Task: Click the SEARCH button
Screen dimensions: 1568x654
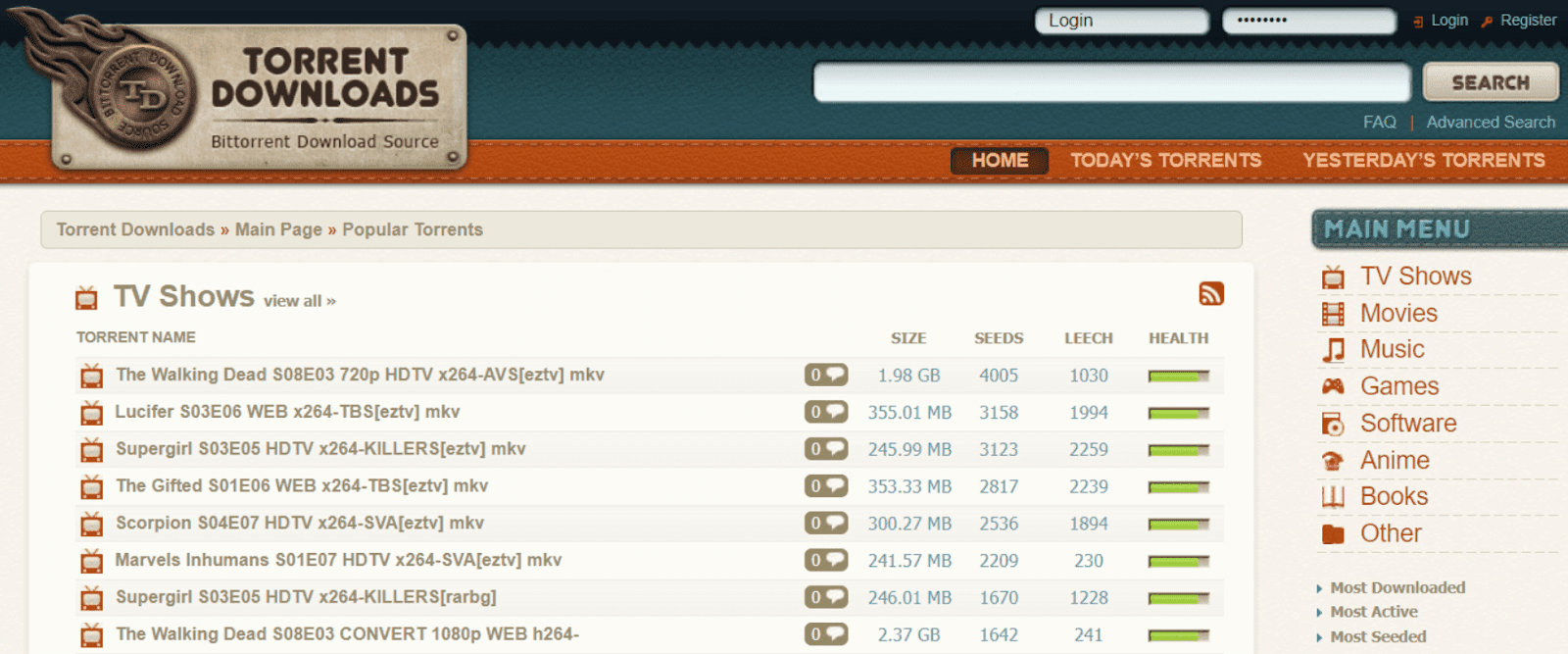Action: point(1491,82)
